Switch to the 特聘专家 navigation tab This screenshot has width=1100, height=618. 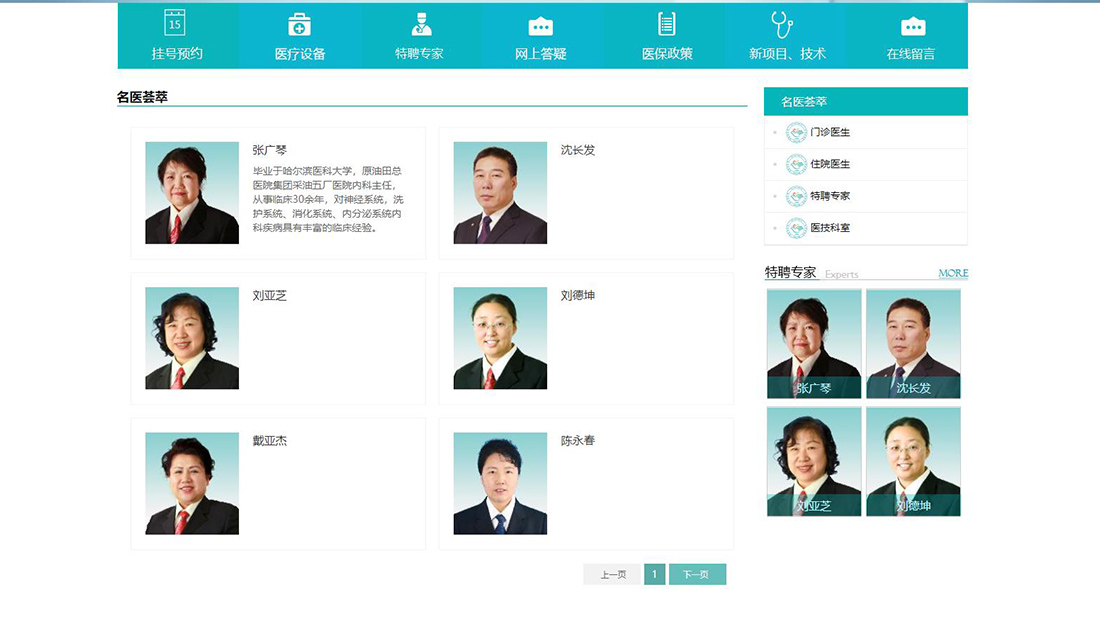[420, 54]
